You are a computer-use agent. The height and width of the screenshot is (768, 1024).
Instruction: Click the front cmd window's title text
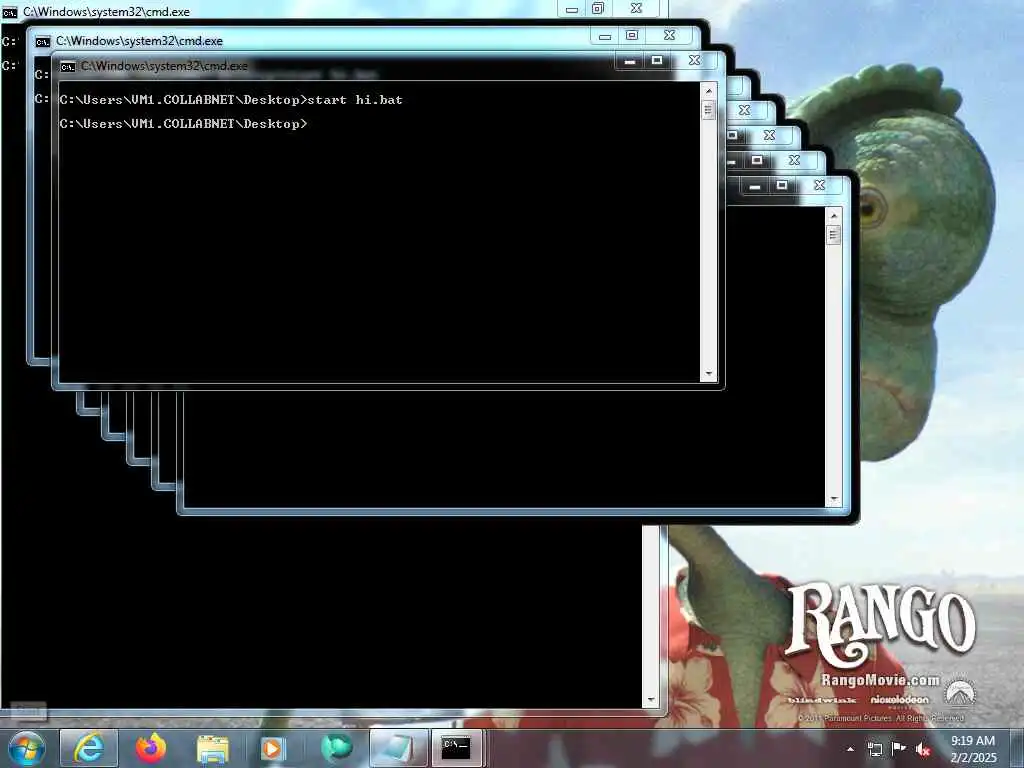(x=164, y=66)
